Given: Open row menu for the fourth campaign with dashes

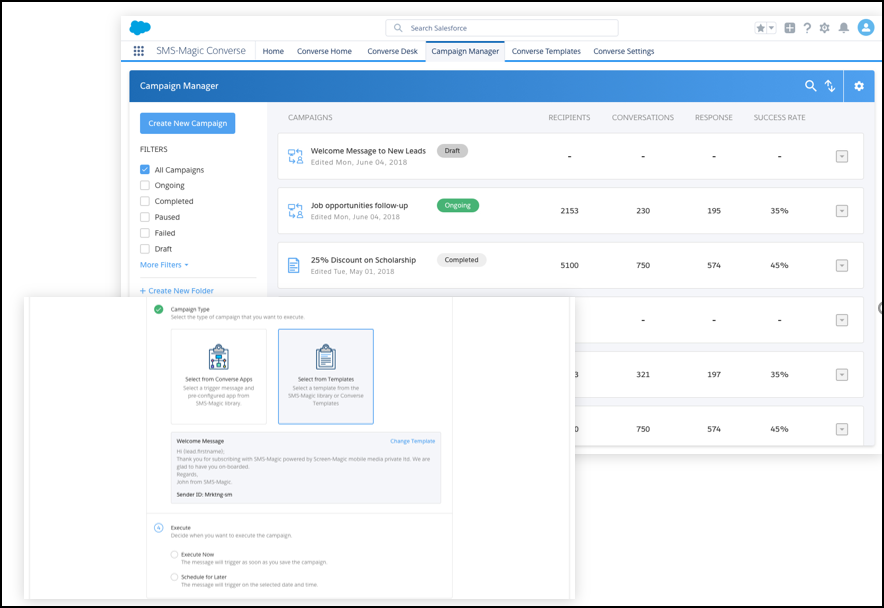Looking at the screenshot, I should pos(842,320).
